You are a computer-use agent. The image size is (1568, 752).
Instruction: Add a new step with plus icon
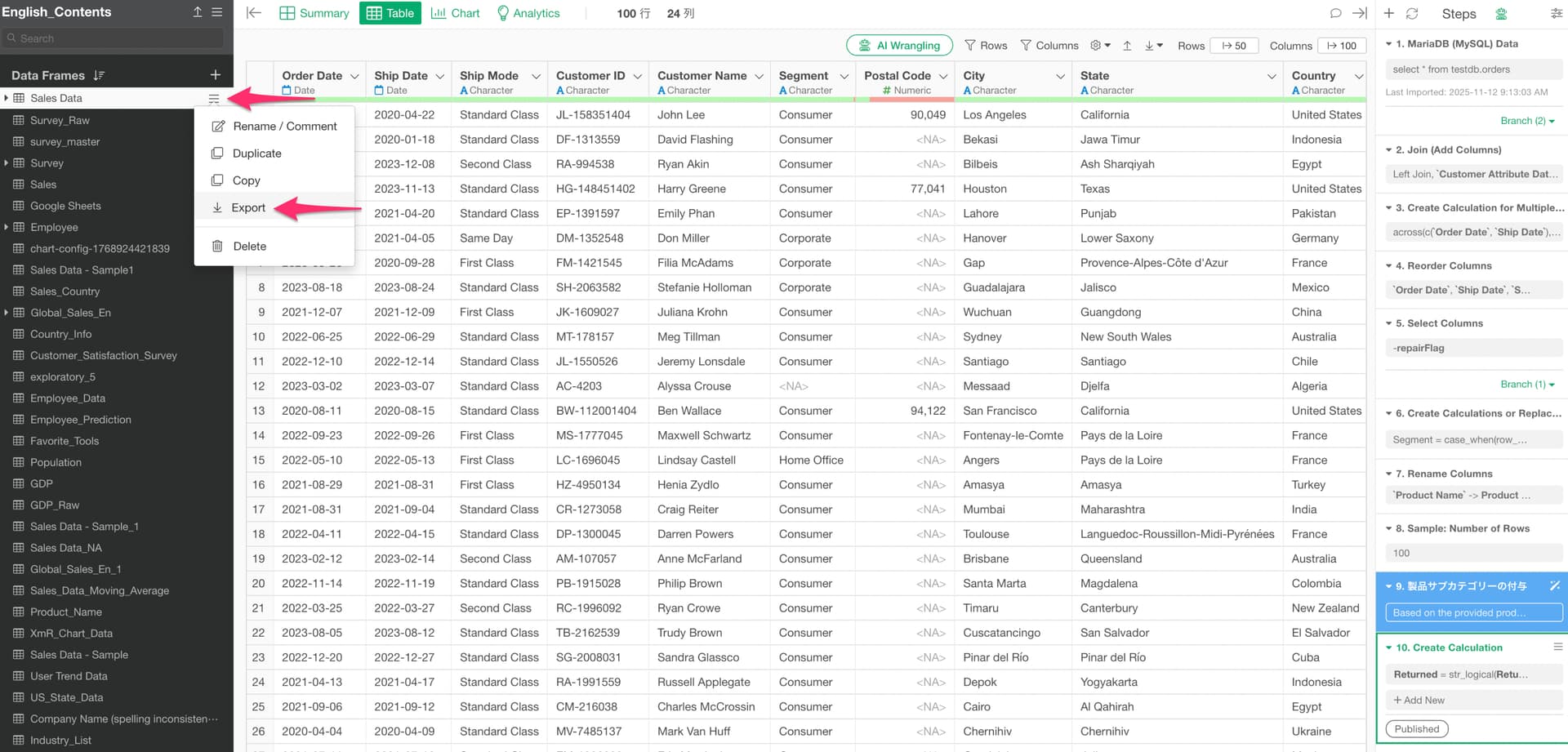pos(1389,13)
